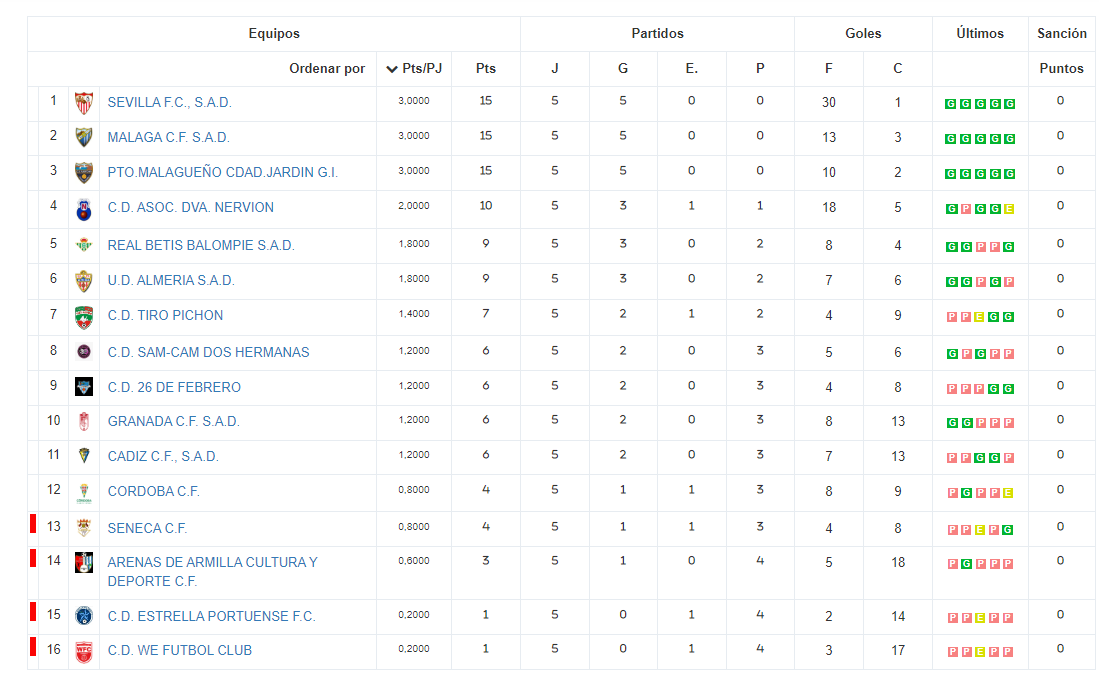Open C.D. TIRO PICHON team link
1099x681 pixels.
click(x=165, y=315)
